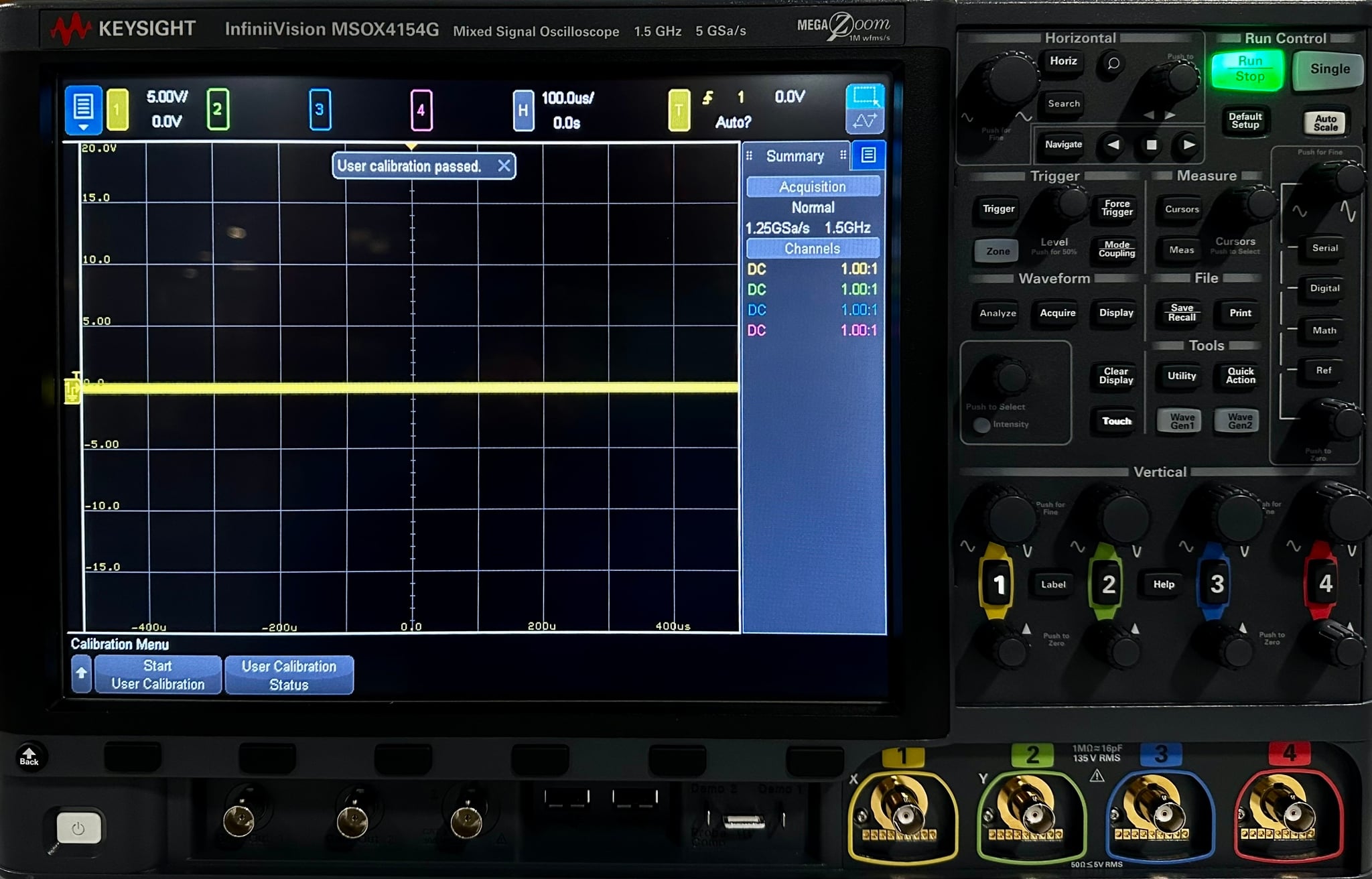Image resolution: width=1372 pixels, height=879 pixels.
Task: Toggle the power button
Action: click(x=78, y=829)
